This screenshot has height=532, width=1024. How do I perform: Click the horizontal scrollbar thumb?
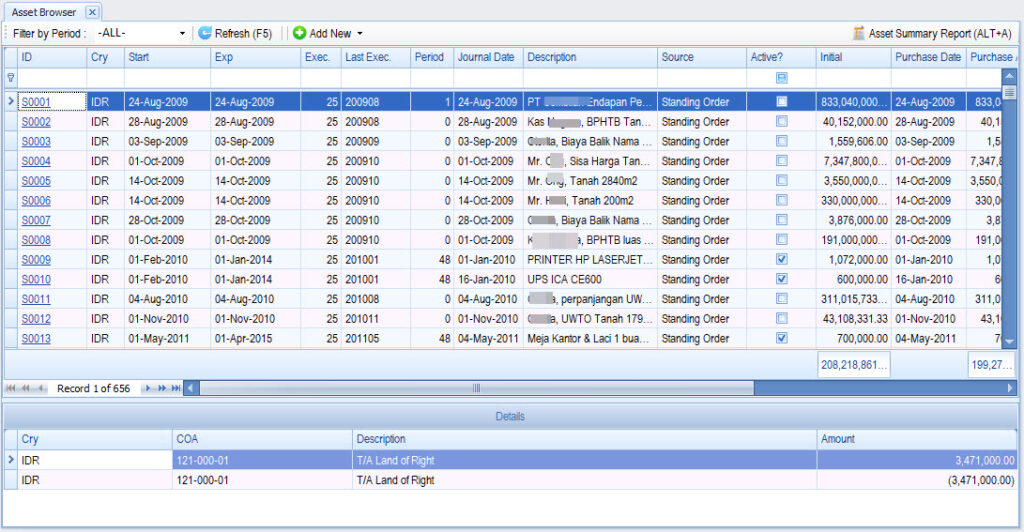476,388
